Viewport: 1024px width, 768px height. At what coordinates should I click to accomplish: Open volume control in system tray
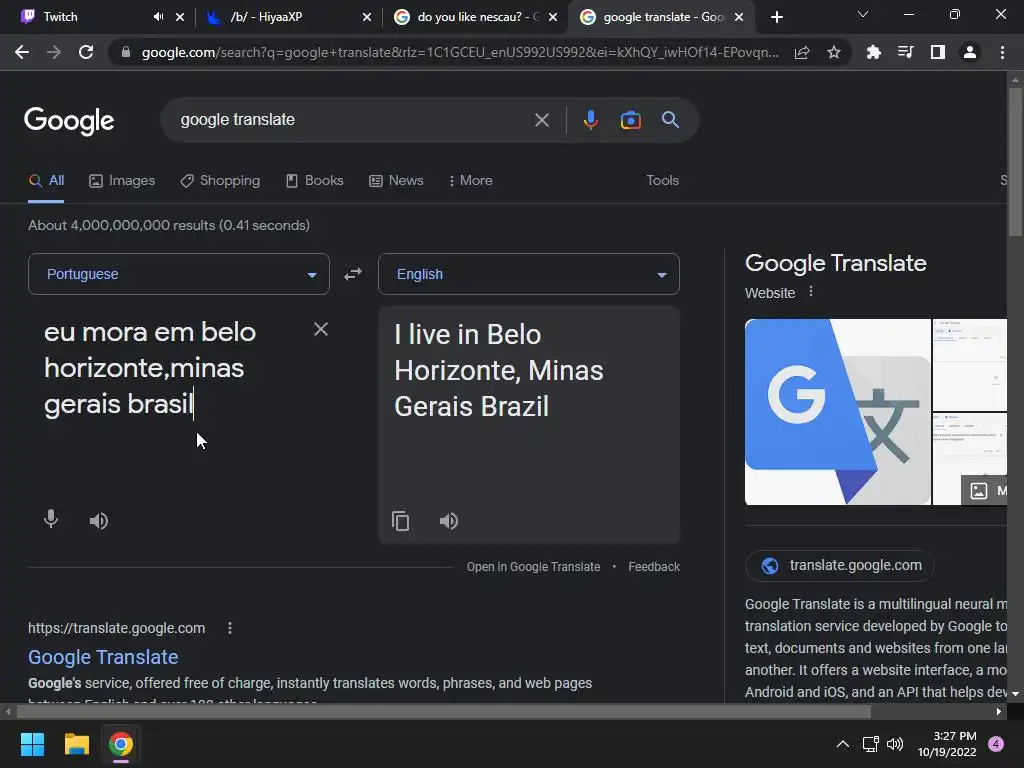point(895,744)
